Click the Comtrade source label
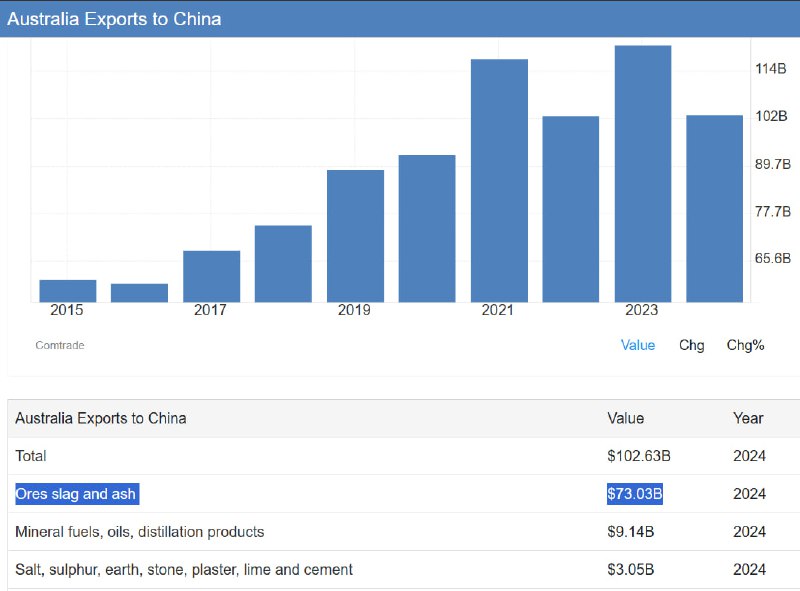 (x=60, y=345)
